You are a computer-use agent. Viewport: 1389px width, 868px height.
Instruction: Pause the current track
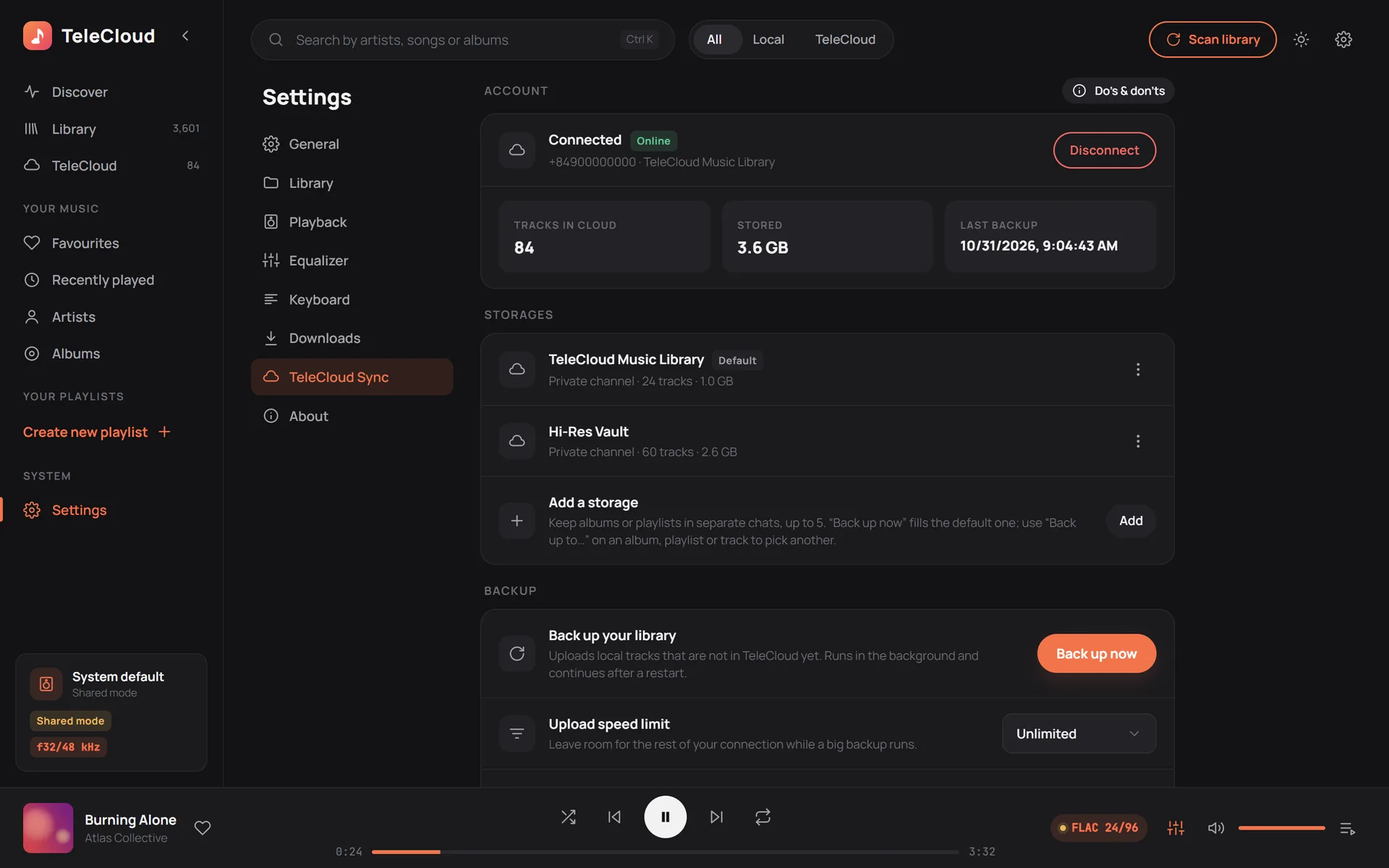click(x=665, y=817)
